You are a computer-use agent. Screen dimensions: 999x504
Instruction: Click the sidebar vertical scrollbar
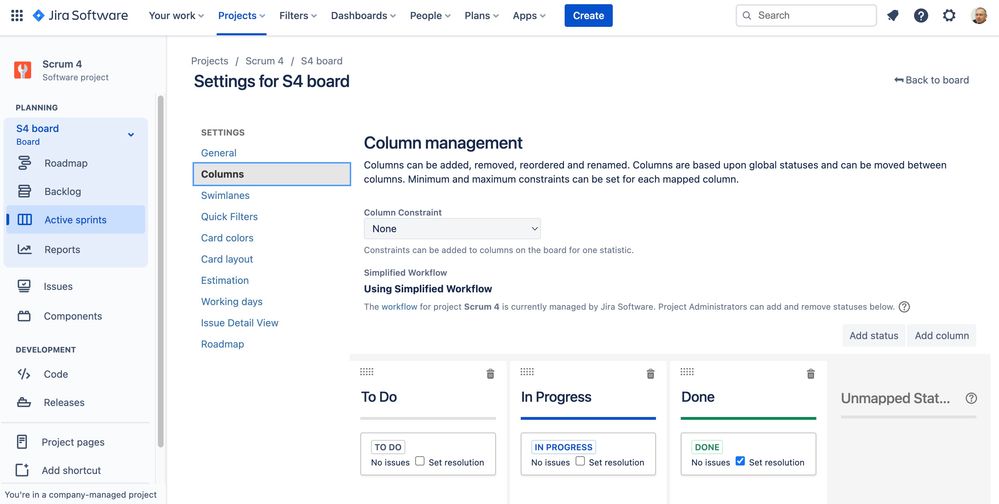[x=161, y=271]
